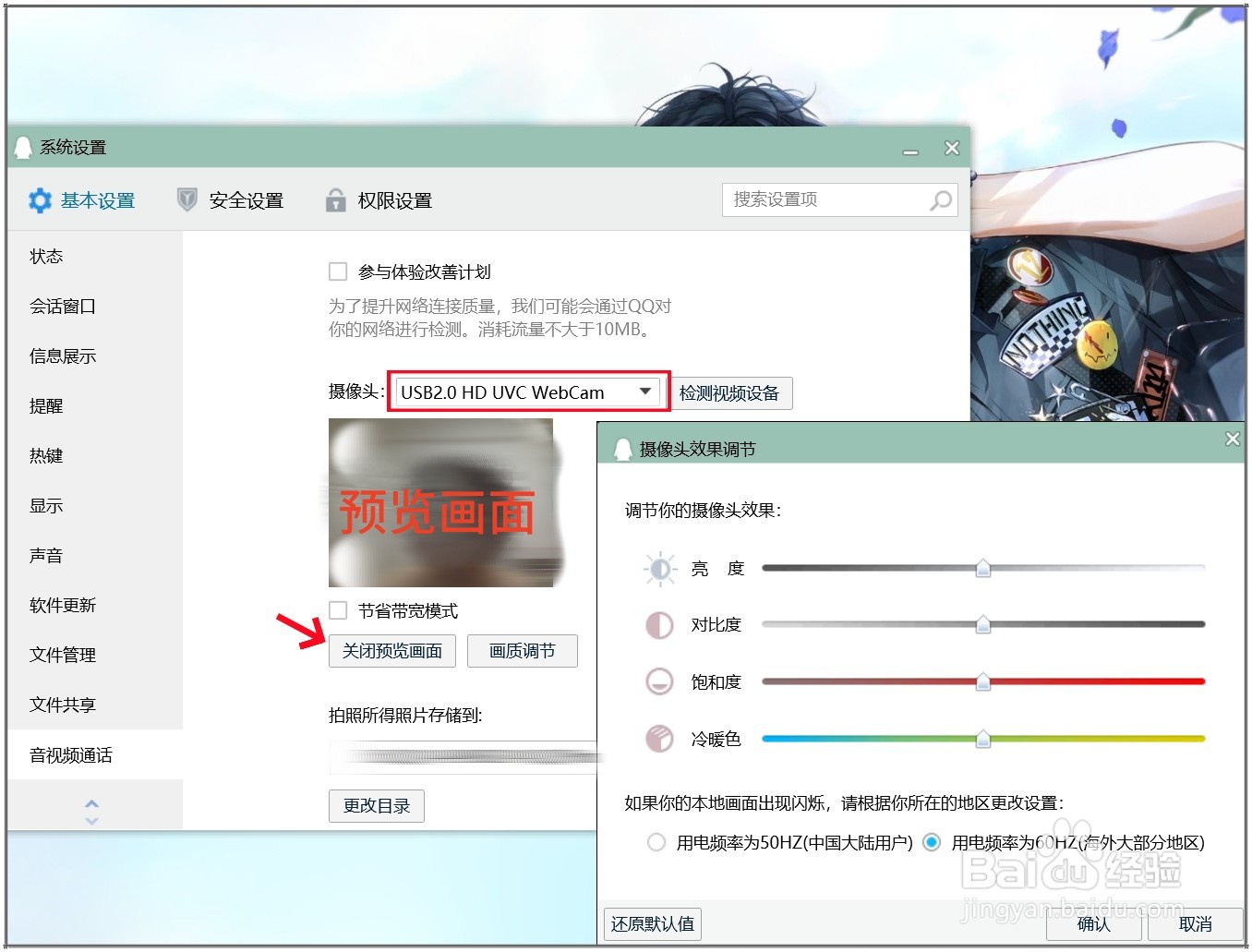Click the 检测视频设备 button
1252x952 pixels.
[729, 393]
